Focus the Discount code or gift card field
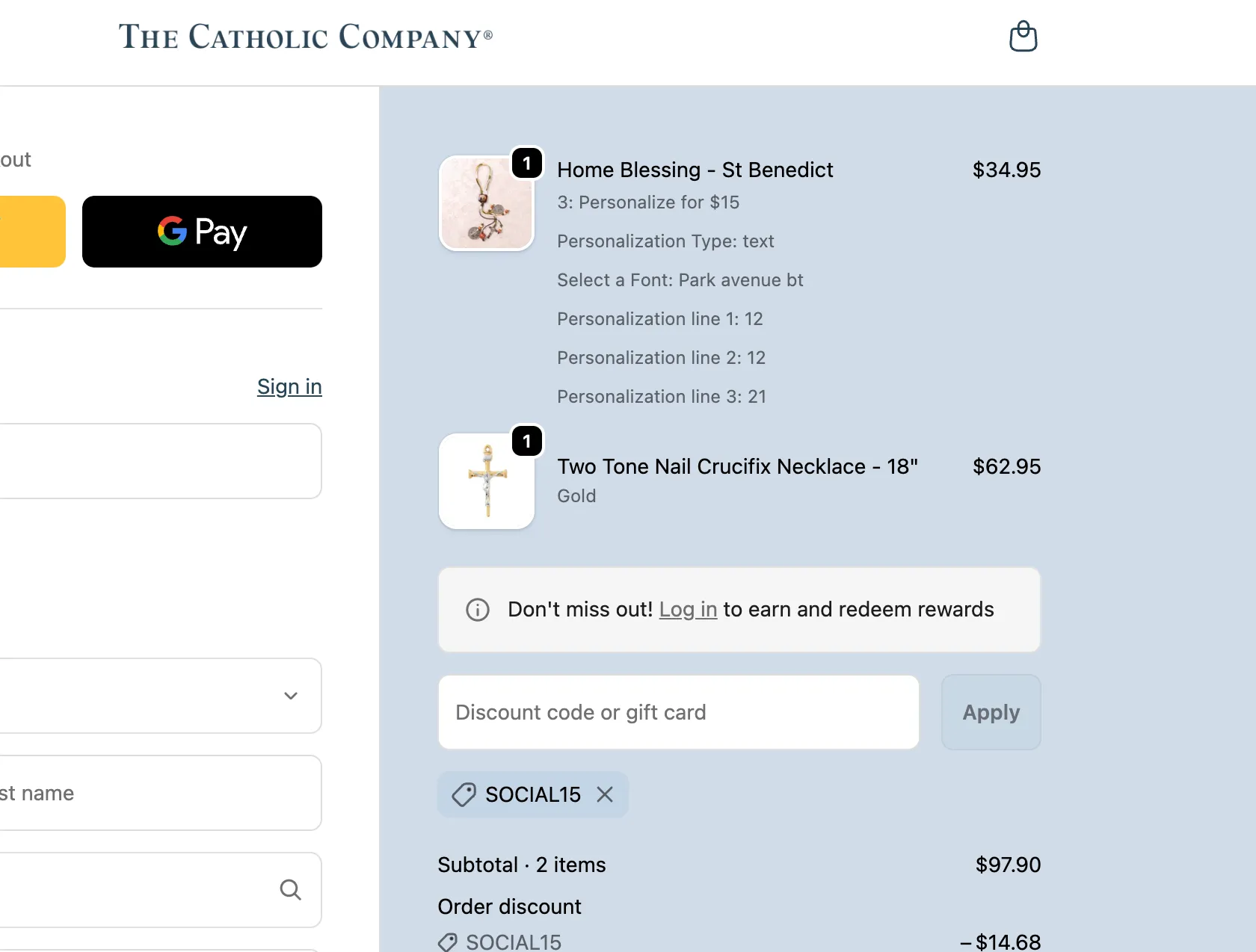Image resolution: width=1256 pixels, height=952 pixels. coord(678,712)
